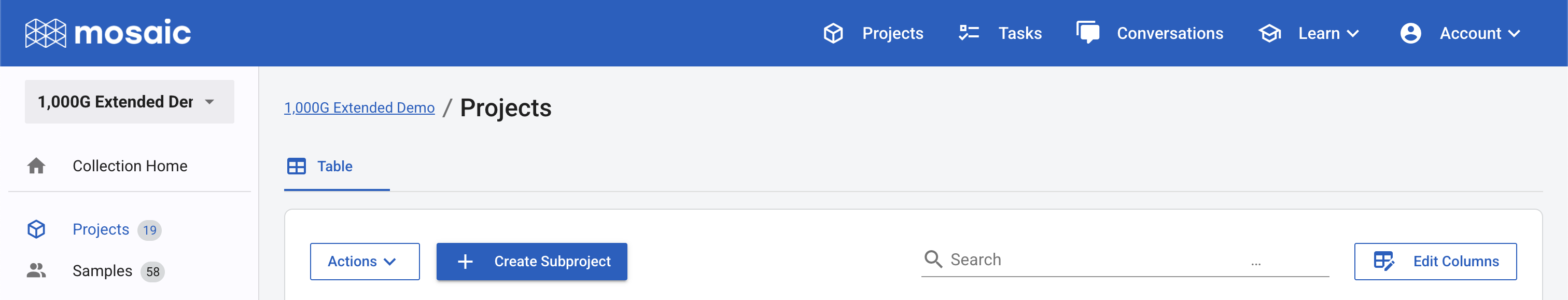Click the Tasks checklist icon

(969, 34)
